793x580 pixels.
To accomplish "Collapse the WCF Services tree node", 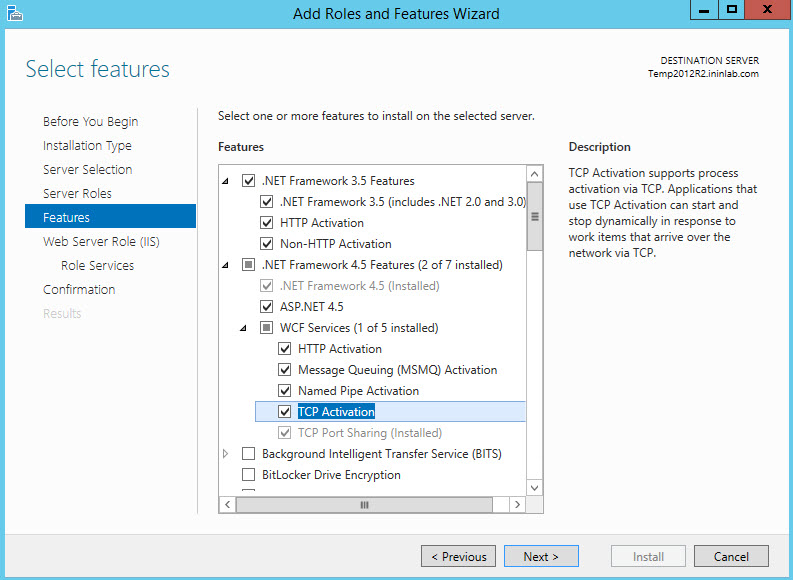I will [243, 328].
